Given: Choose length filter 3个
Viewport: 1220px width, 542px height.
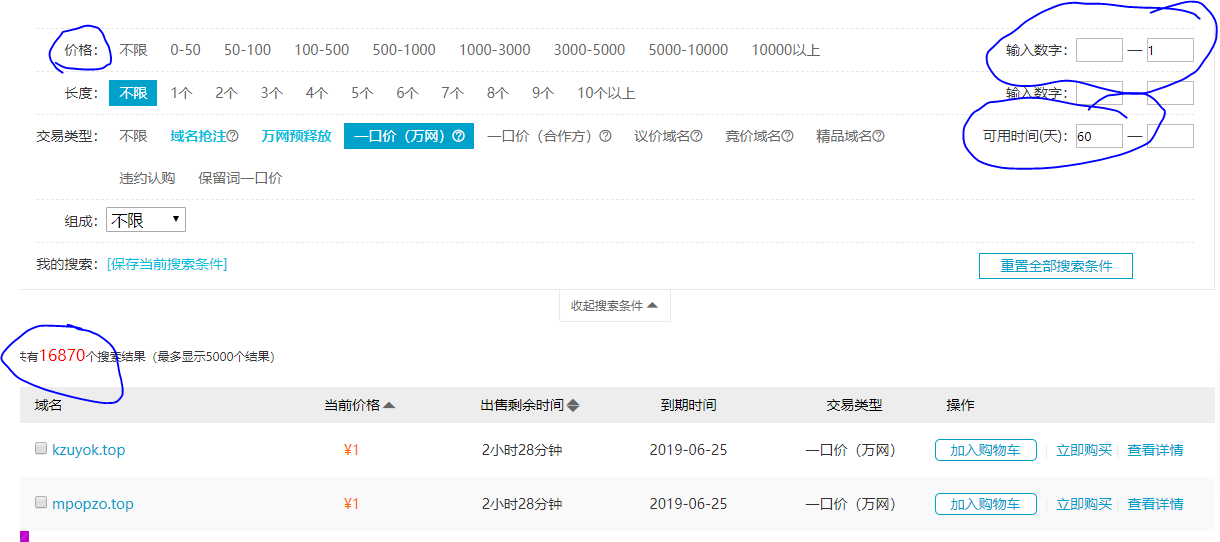Looking at the screenshot, I should coord(271,93).
